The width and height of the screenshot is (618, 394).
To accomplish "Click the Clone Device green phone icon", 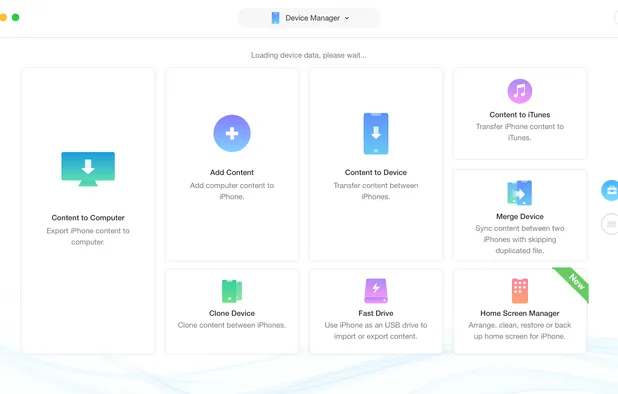I will 232,291.
